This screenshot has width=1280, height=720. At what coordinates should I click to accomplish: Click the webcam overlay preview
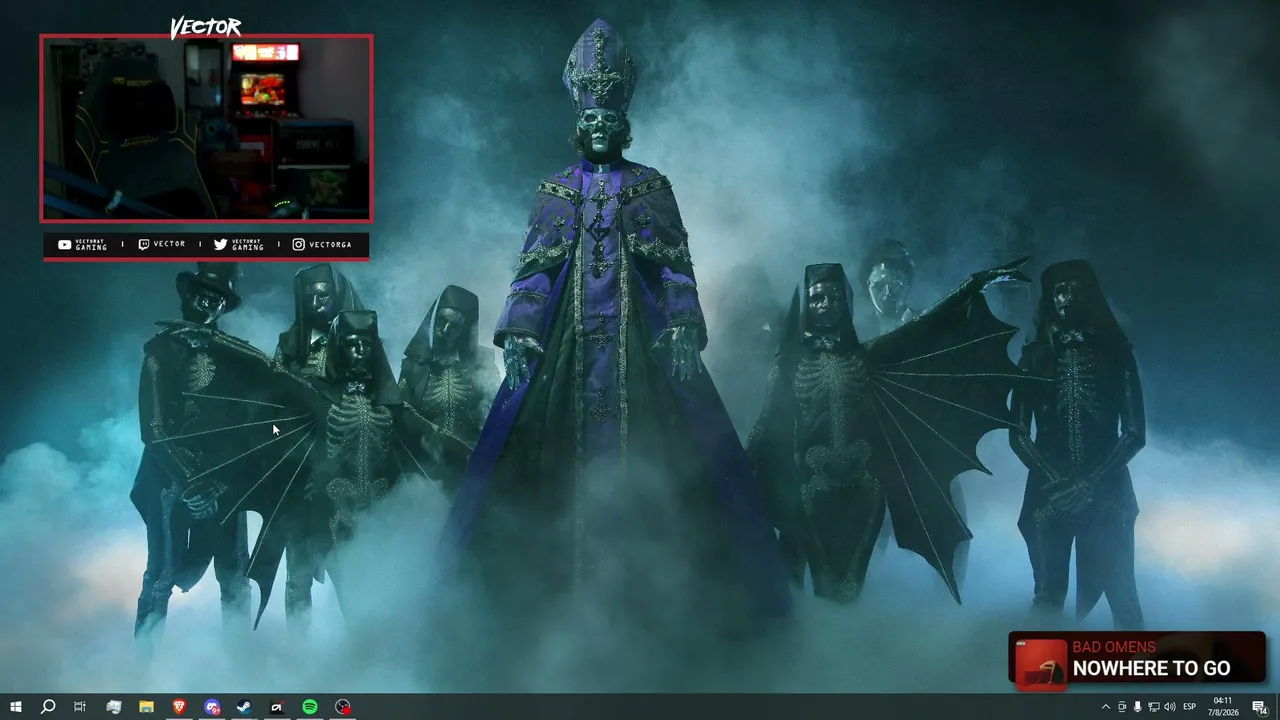click(206, 128)
